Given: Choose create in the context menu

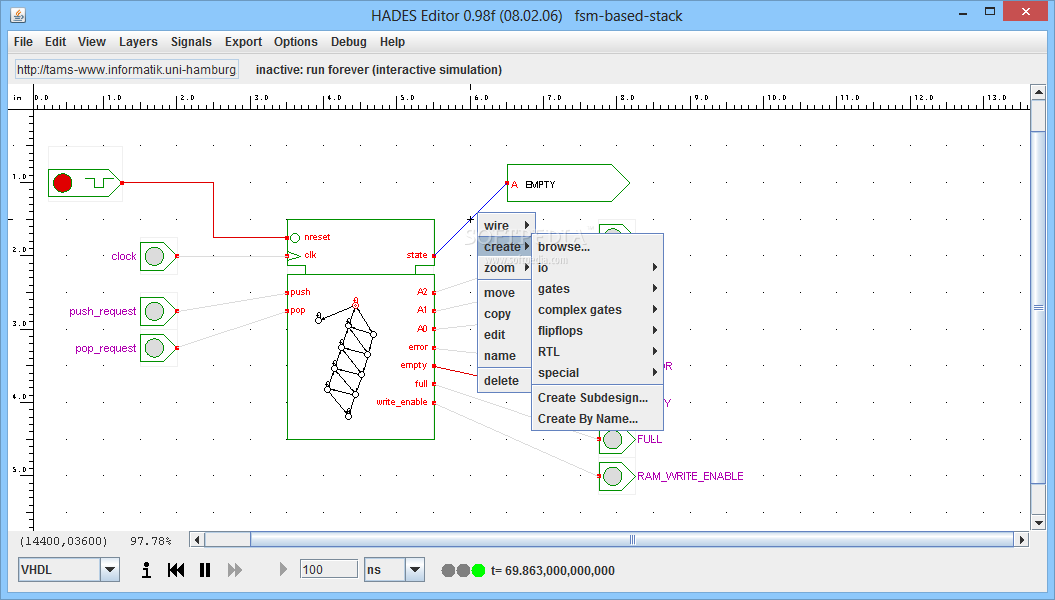Looking at the screenshot, I should (506, 247).
